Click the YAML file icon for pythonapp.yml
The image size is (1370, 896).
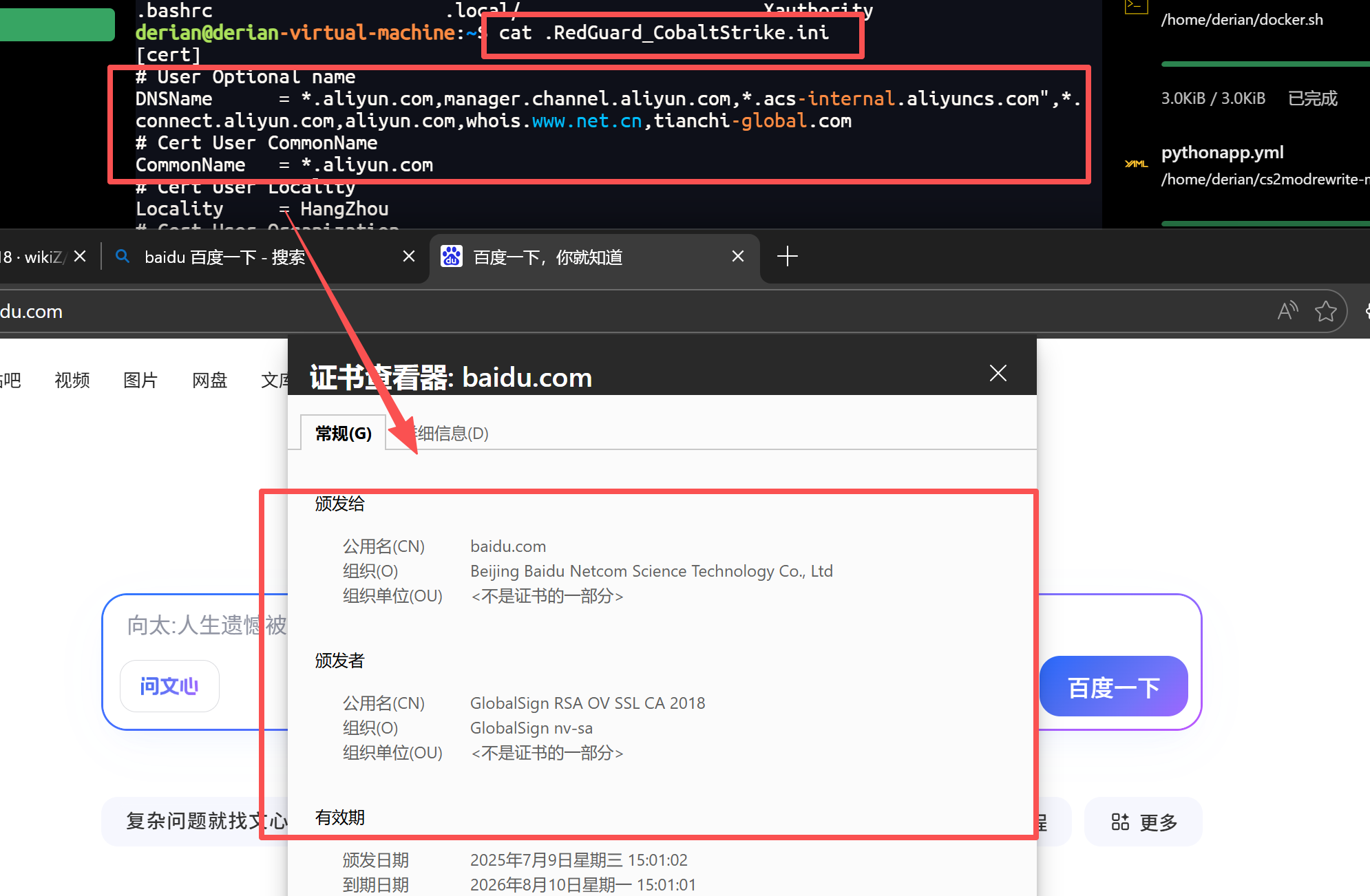(x=1136, y=164)
